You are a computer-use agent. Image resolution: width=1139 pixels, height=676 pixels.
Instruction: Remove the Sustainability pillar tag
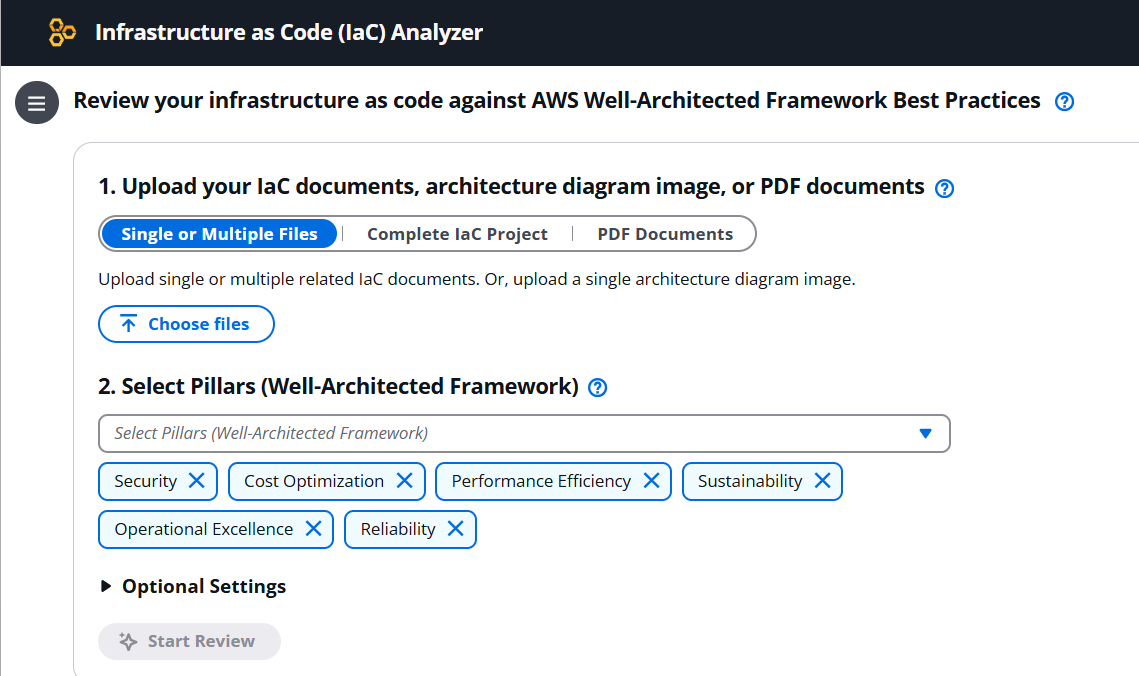pyautogui.click(x=822, y=481)
